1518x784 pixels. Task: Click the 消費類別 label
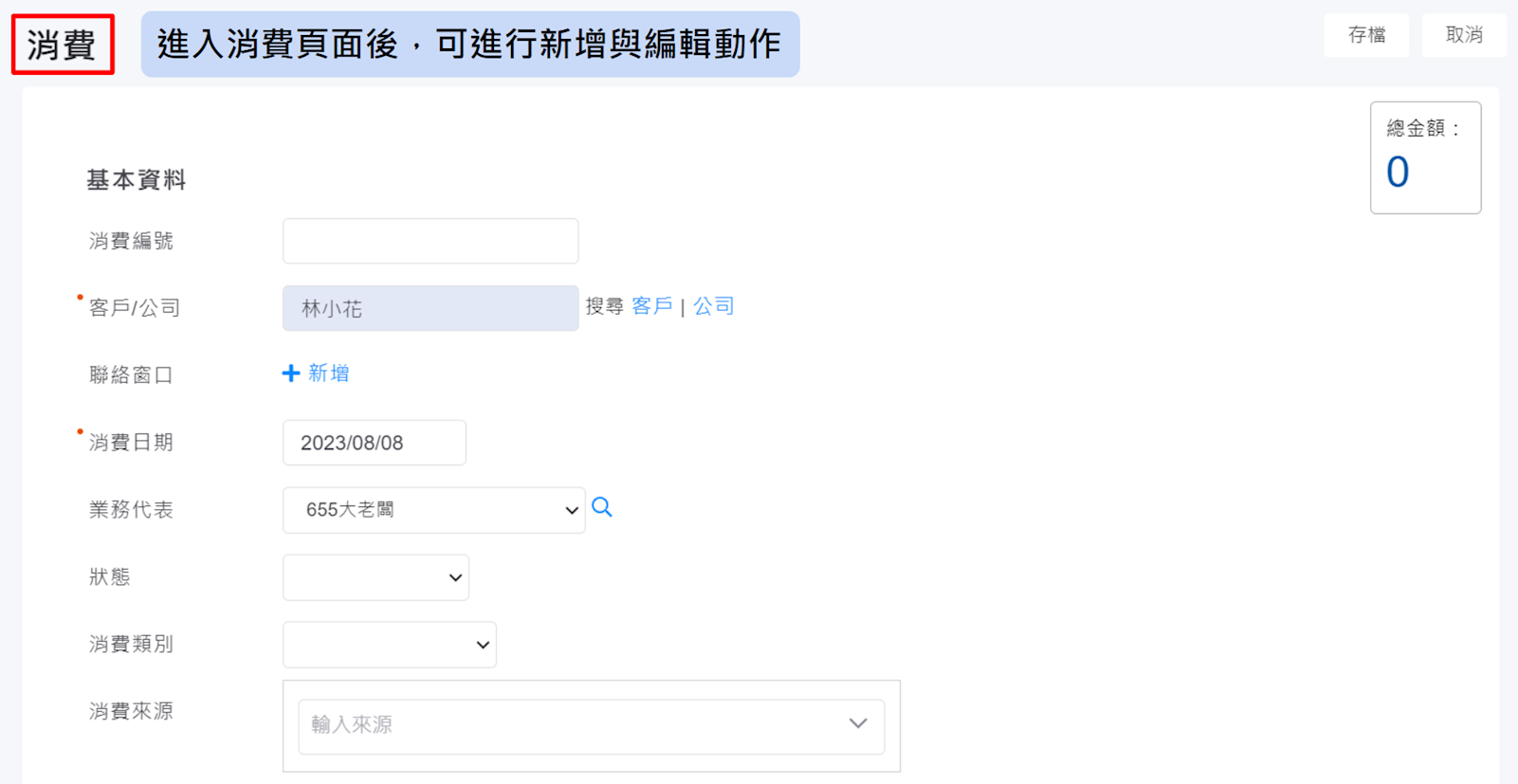131,645
